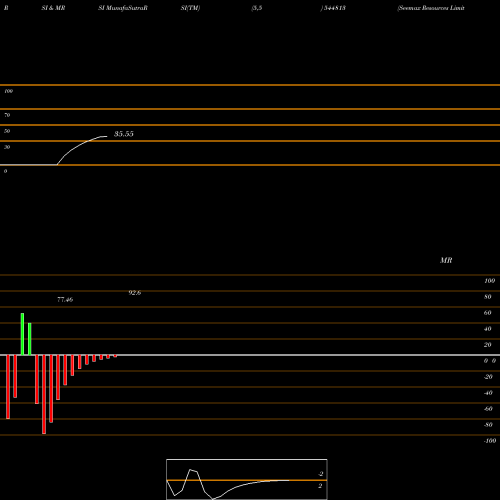Image resolution: width=500 pixels, height=500 pixels.
Task: Click the 92.6 value label
Action: (x=135, y=293)
